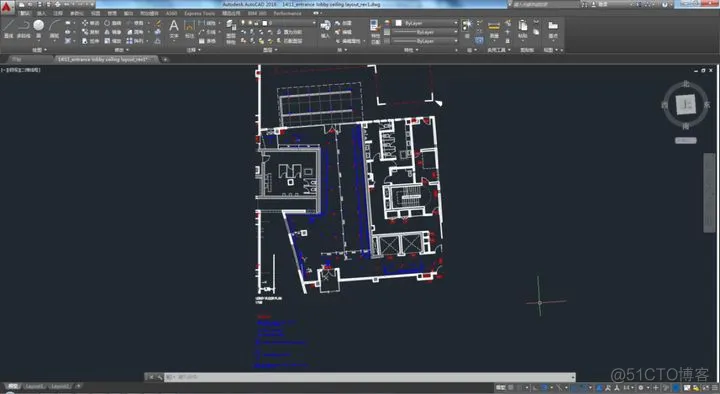
Task: Choose the Trim (修剪) tool
Action: pos(135,23)
